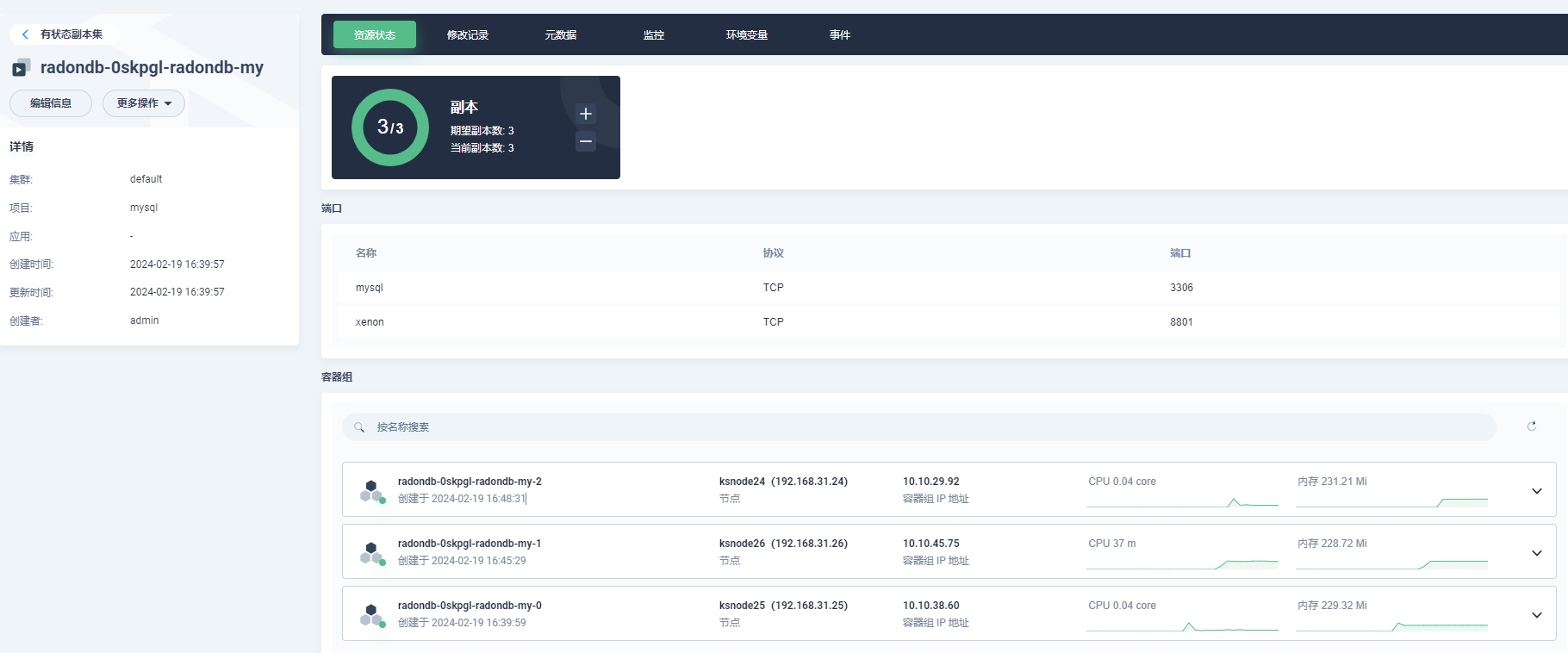The image size is (1568, 653).
Task: Click 创建于 2024-02-19 16:45:29 timestamp
Action: (x=462, y=561)
